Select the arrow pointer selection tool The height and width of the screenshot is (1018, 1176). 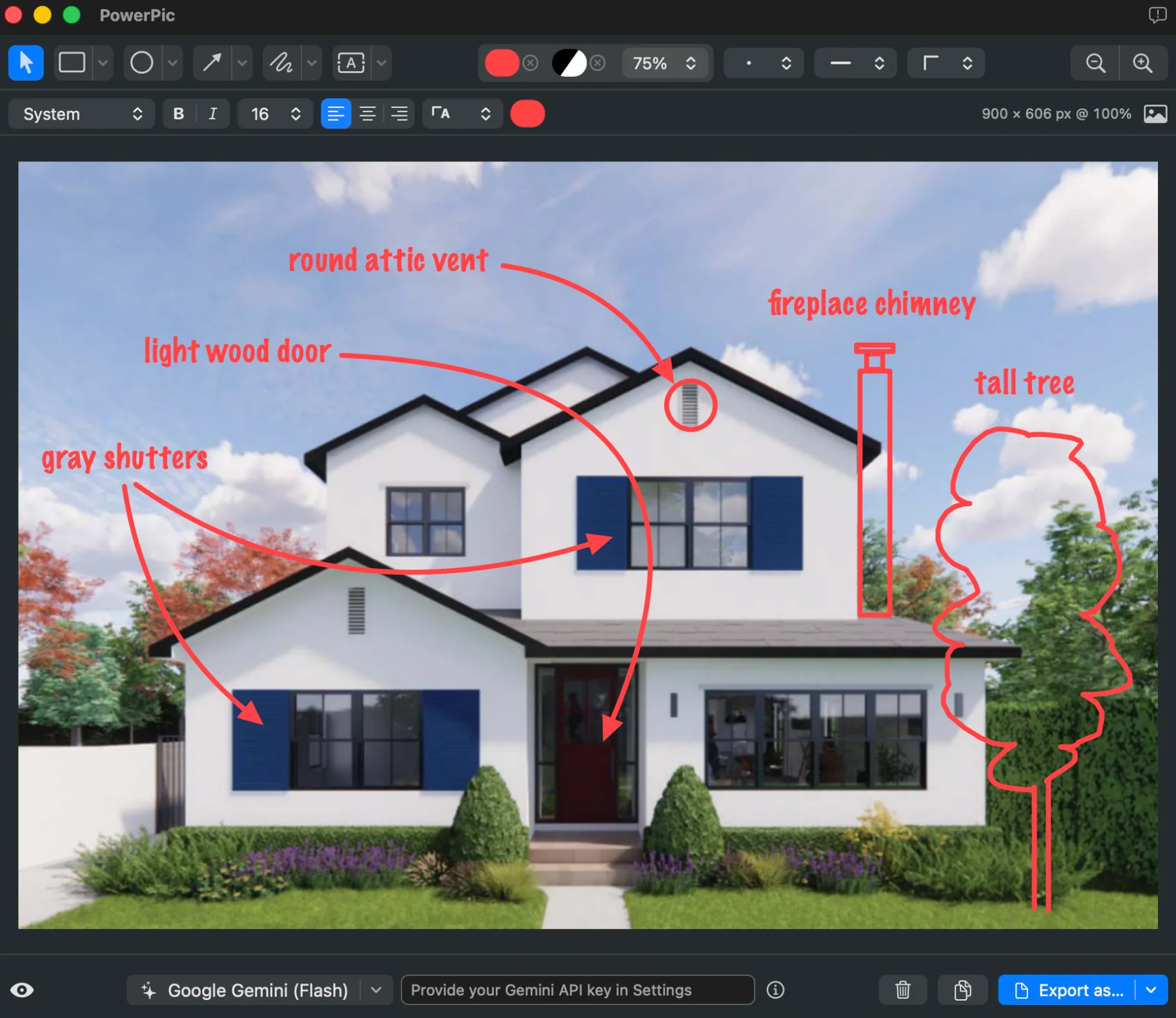tap(26, 63)
